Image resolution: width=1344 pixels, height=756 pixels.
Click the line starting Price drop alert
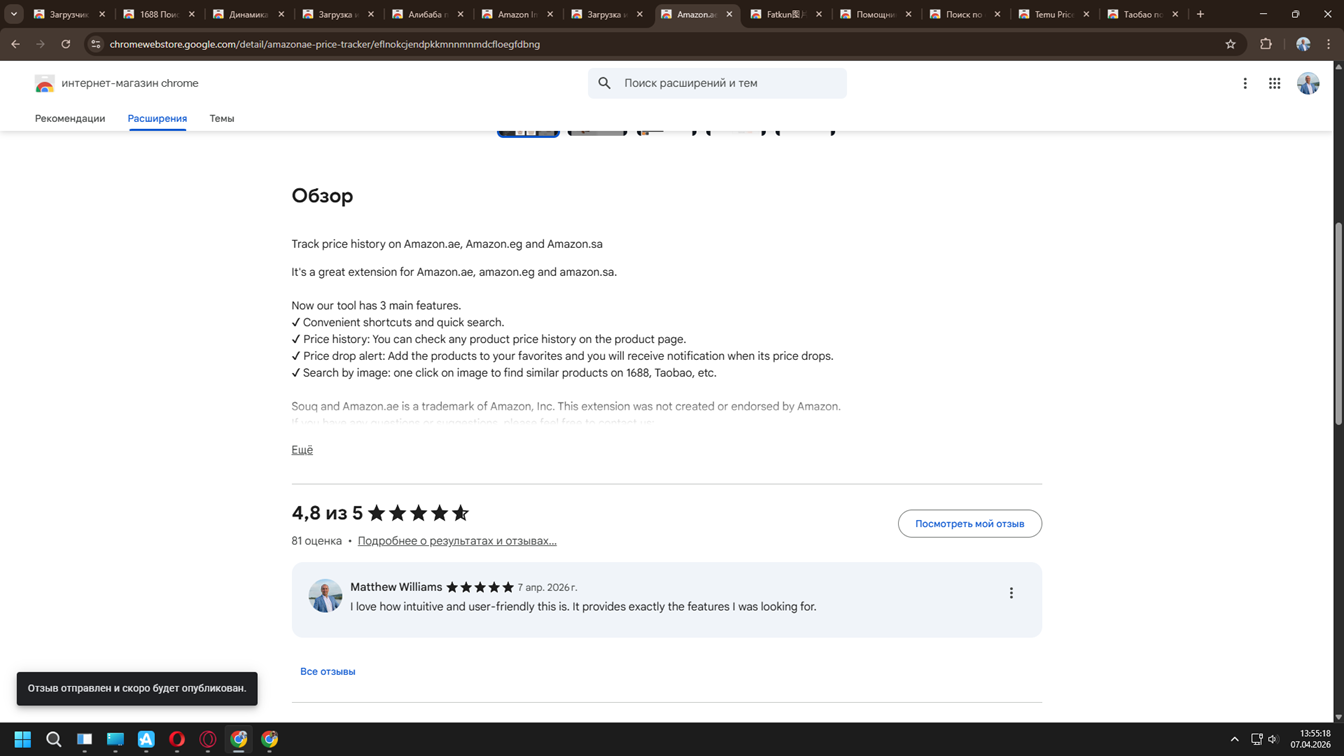tap(562, 356)
